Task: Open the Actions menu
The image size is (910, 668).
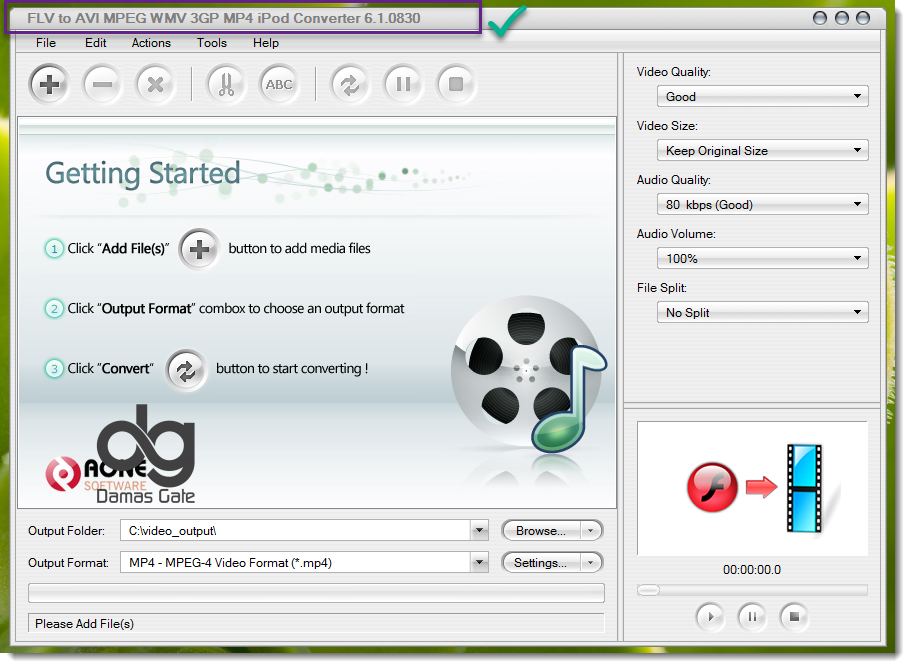Action: coord(151,43)
